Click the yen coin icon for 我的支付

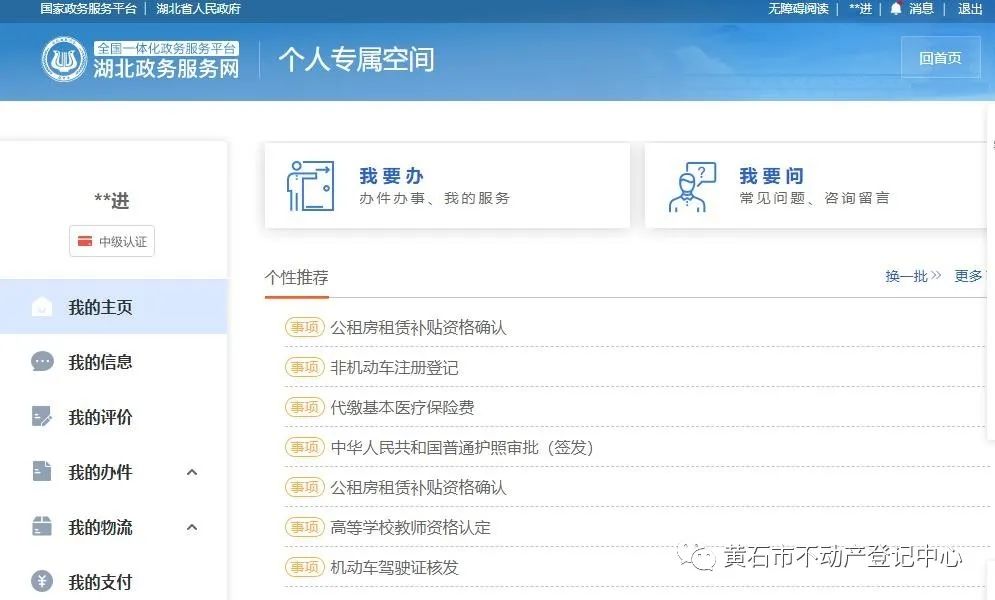[x=42, y=581]
